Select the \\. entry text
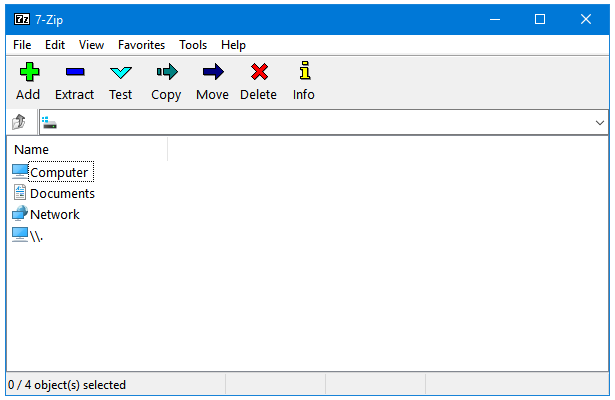615x400 pixels. (36, 236)
